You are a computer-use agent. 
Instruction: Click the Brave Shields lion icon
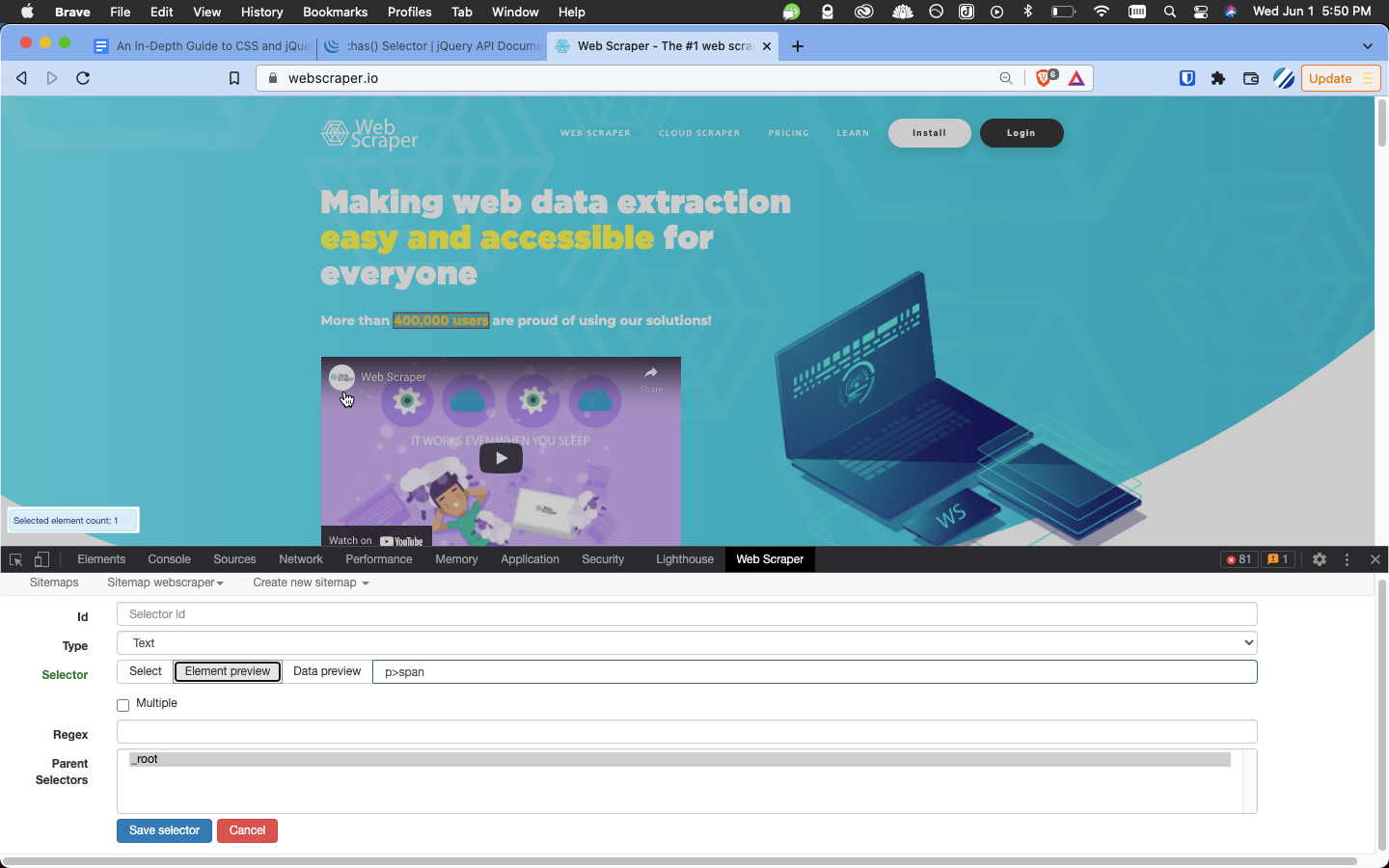pyautogui.click(x=1044, y=78)
